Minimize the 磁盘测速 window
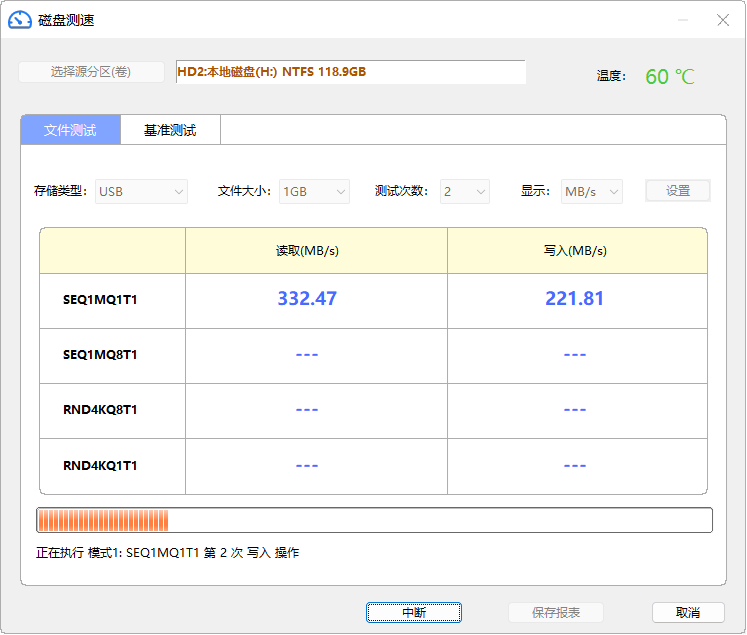Screen dimensions: 747x635 [683, 20]
